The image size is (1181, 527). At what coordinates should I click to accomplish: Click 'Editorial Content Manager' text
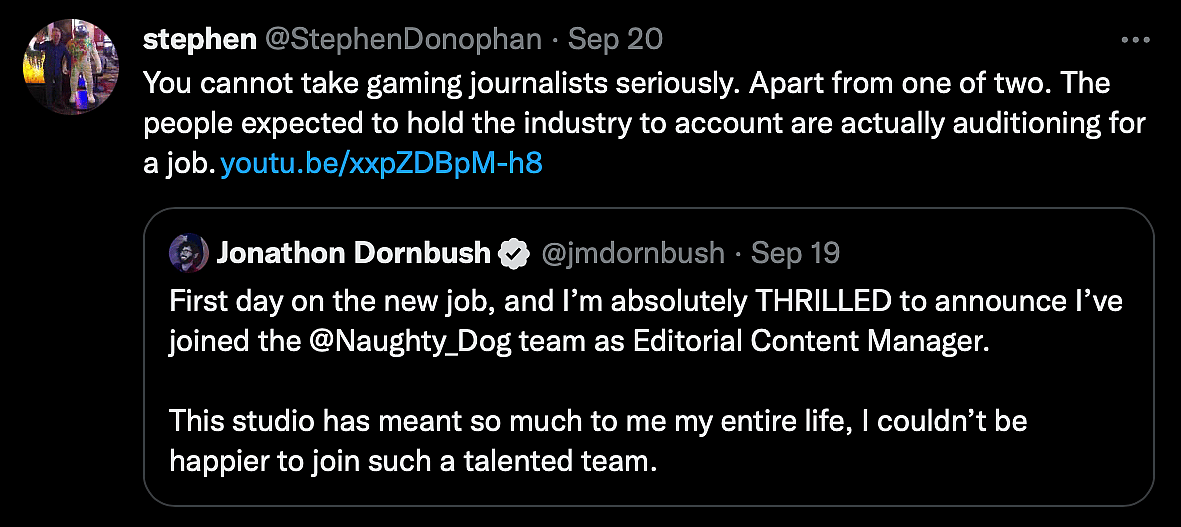810,341
